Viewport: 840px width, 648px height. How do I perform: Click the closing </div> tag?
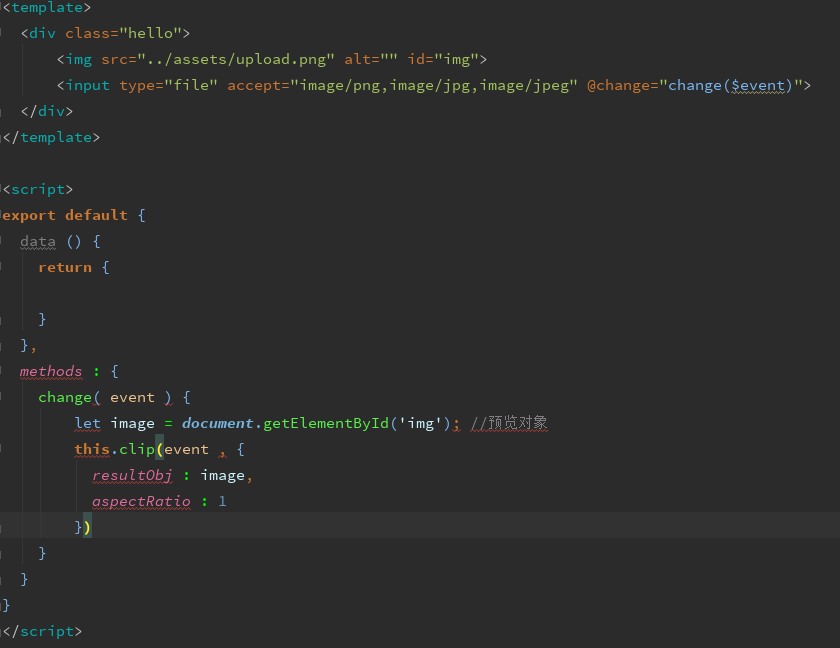pyautogui.click(x=47, y=111)
